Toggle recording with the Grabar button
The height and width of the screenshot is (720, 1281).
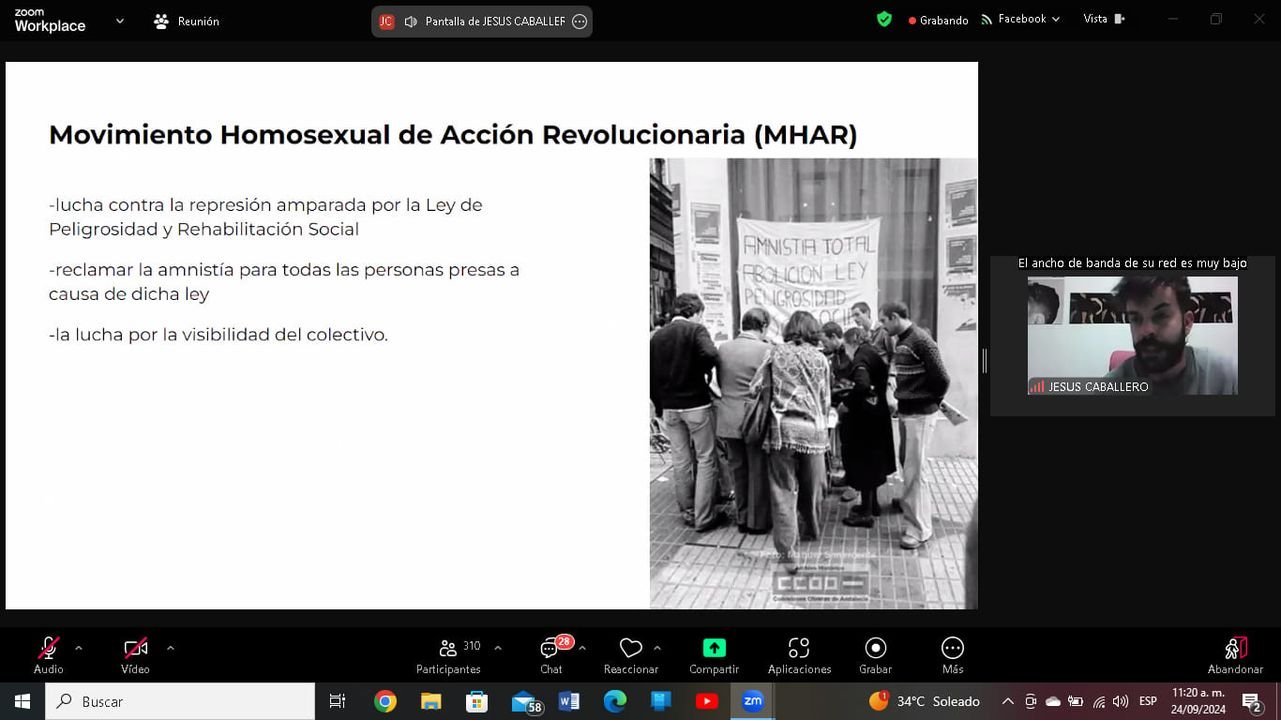point(875,655)
